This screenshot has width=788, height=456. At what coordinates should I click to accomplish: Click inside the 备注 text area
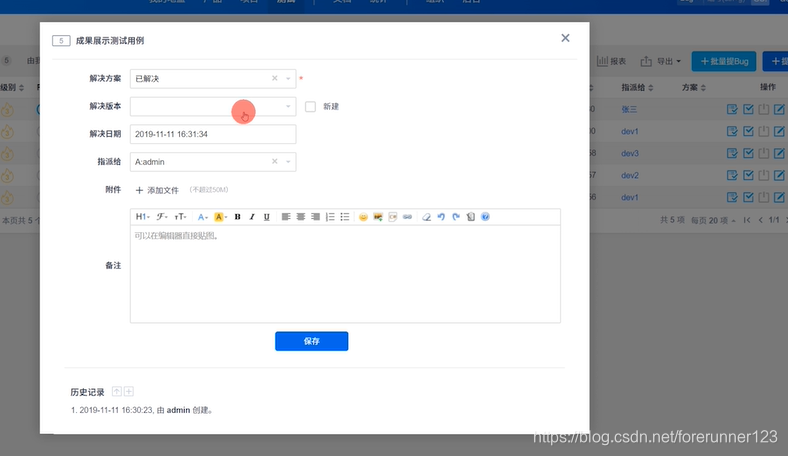[x=345, y=273]
